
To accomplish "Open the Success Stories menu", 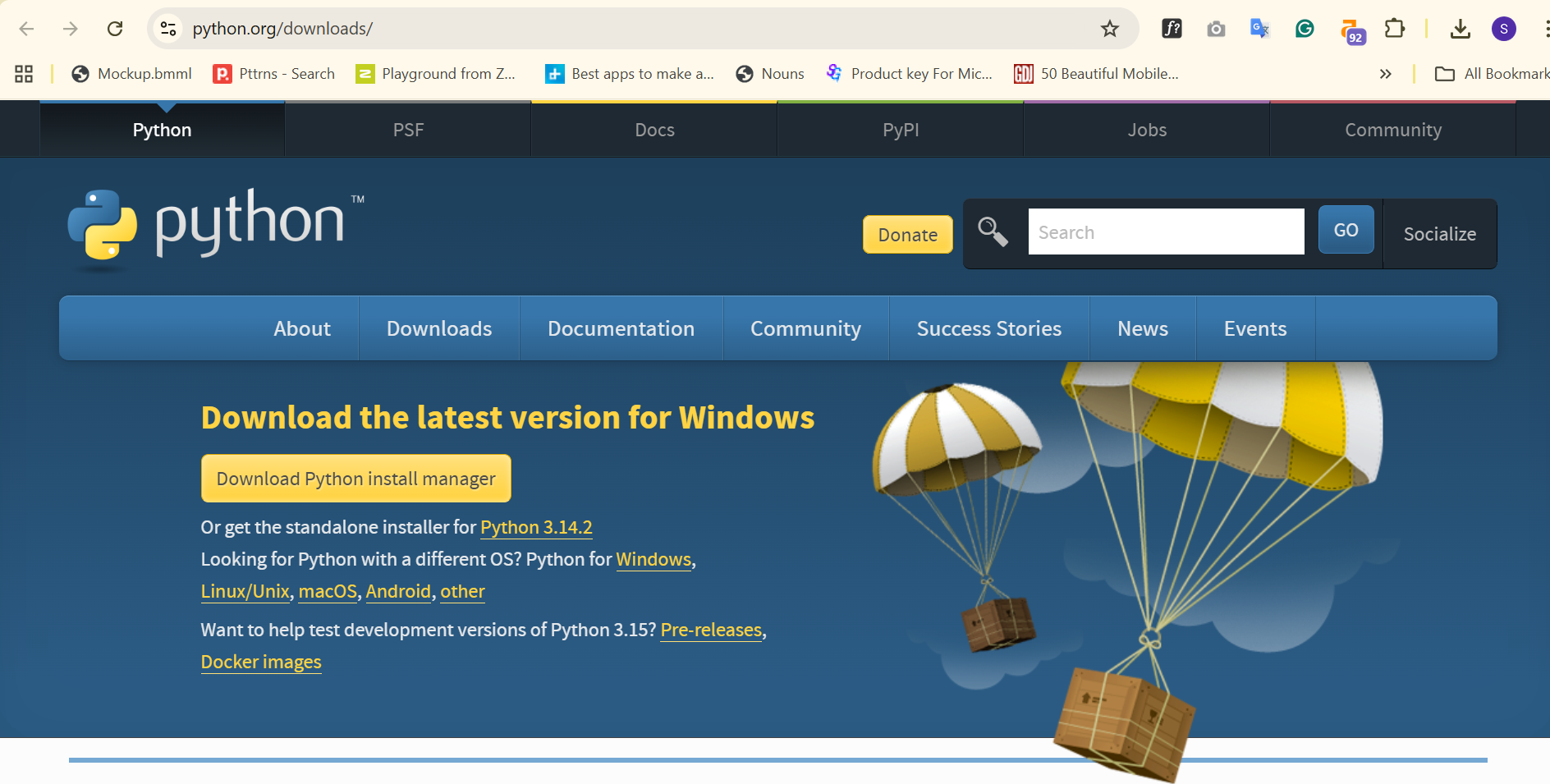I will (989, 328).
